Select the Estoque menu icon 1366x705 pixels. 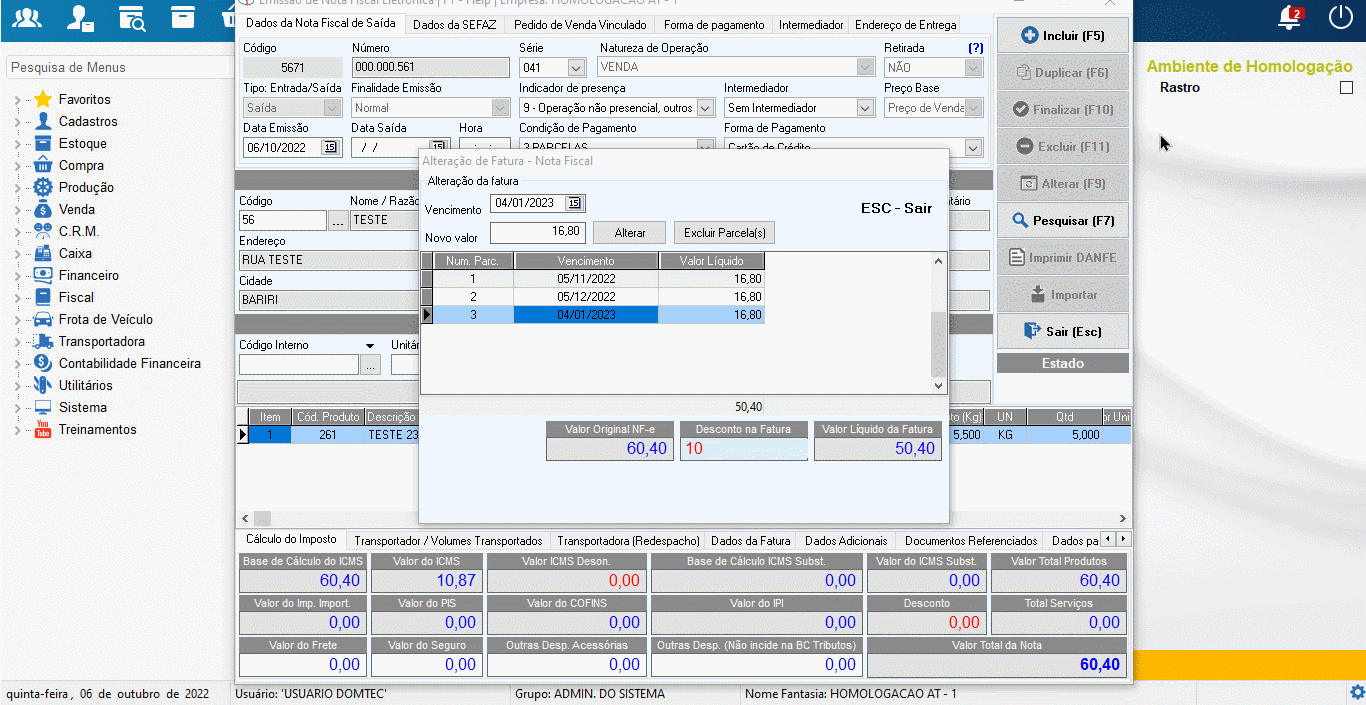[42, 143]
